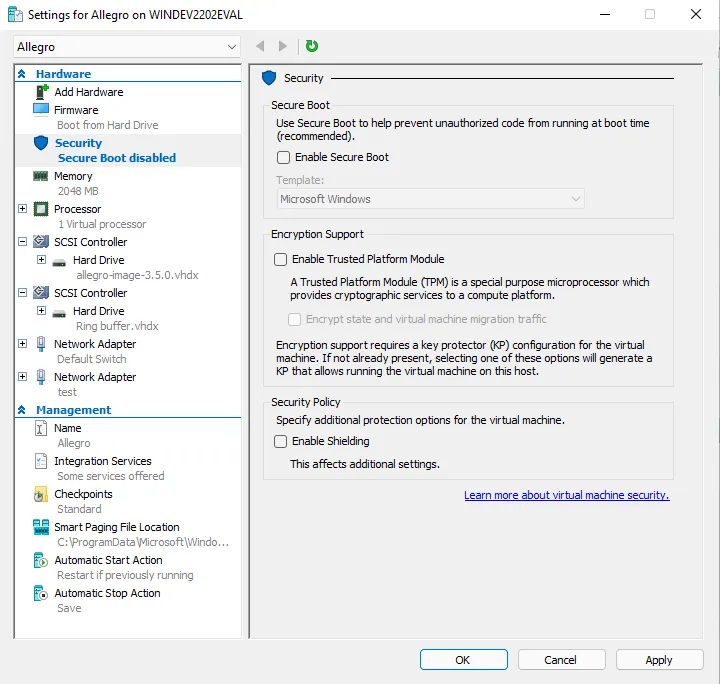The height and width of the screenshot is (684, 720).
Task: Select the Firmware monitor icon
Action: [41, 110]
